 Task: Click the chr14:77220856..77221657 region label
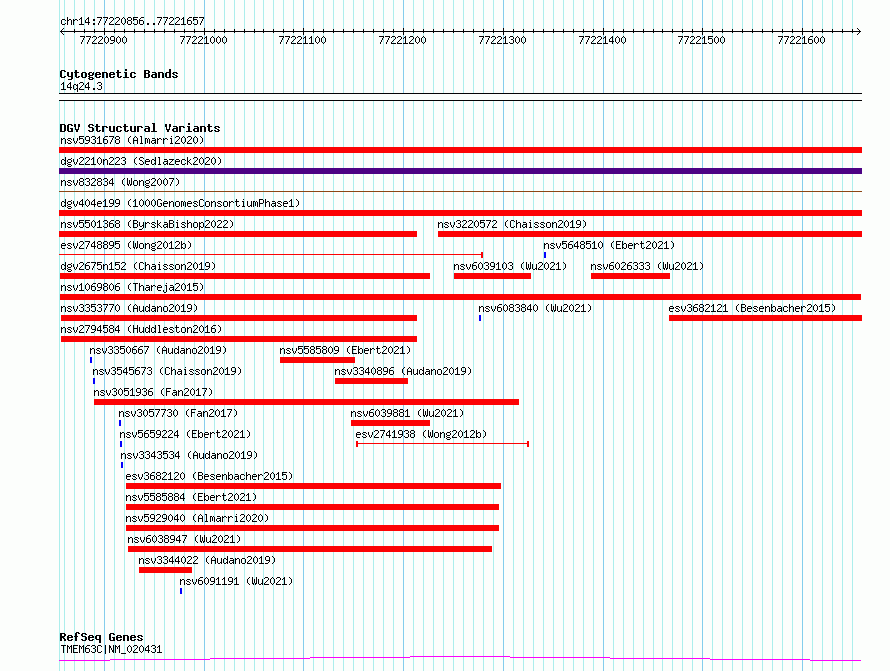click(x=132, y=22)
